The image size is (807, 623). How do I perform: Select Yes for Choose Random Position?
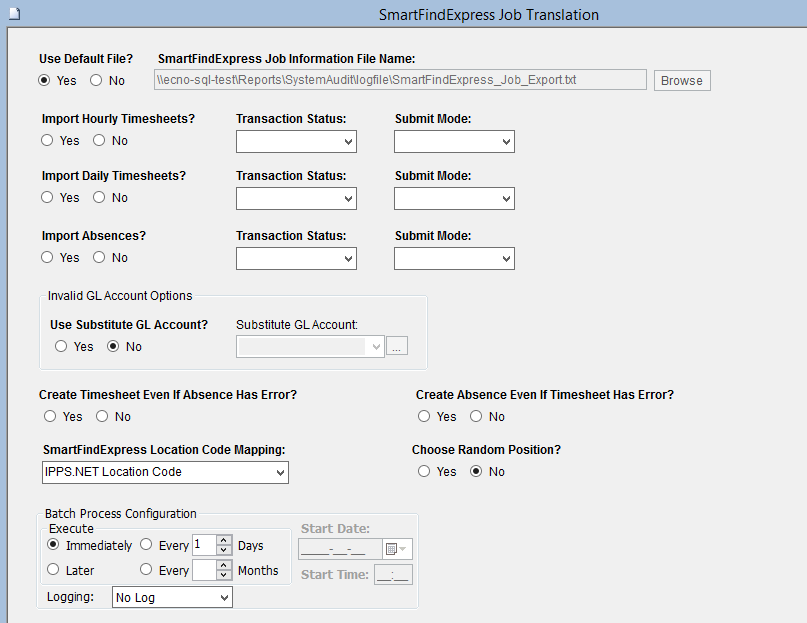click(x=424, y=471)
